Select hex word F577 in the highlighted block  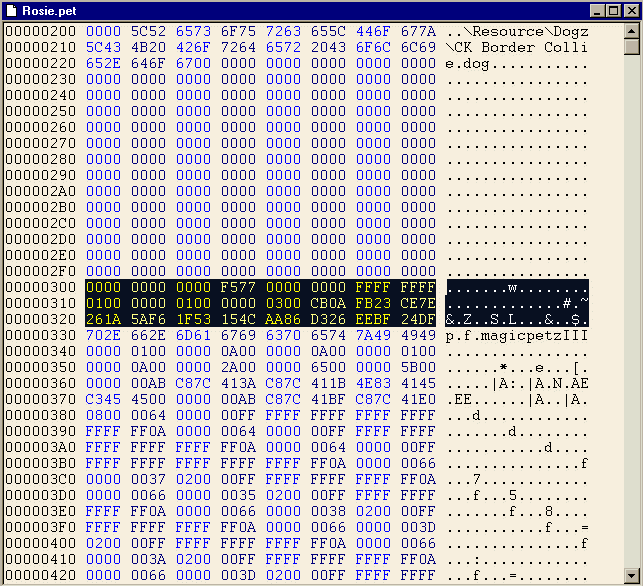pyautogui.click(x=238, y=288)
